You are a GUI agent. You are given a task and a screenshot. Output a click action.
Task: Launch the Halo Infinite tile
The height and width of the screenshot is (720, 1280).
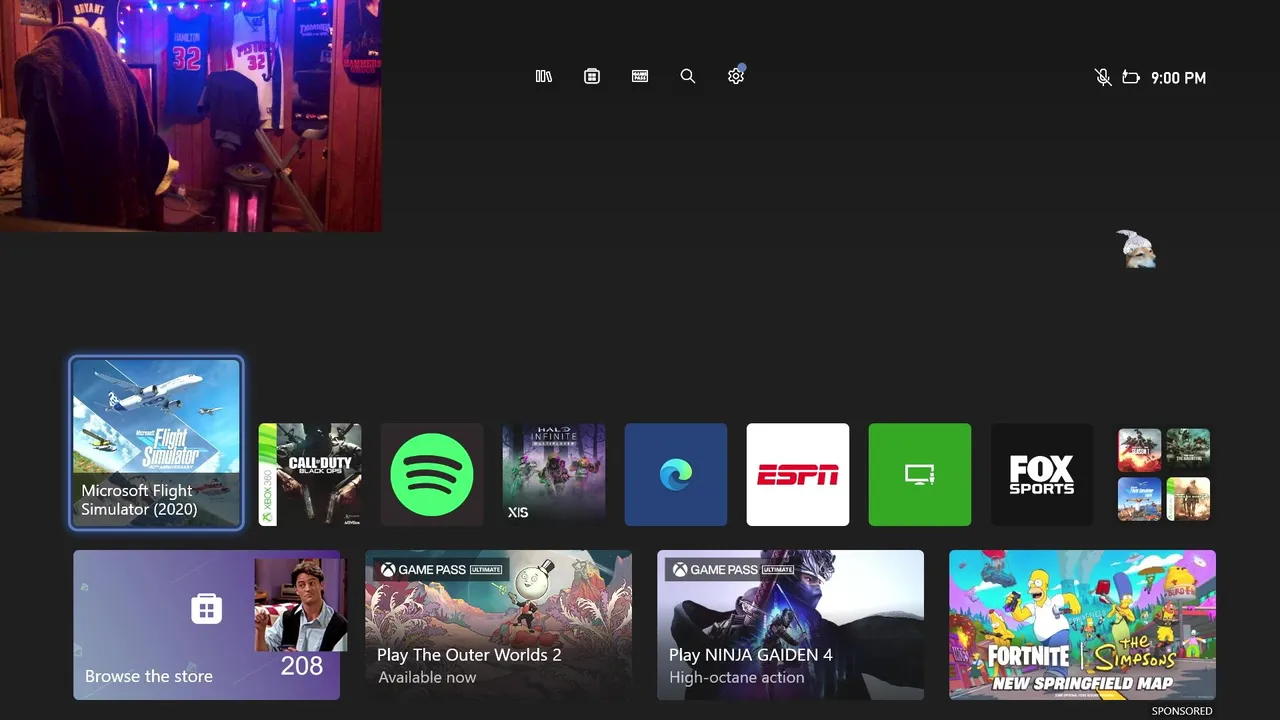554,474
